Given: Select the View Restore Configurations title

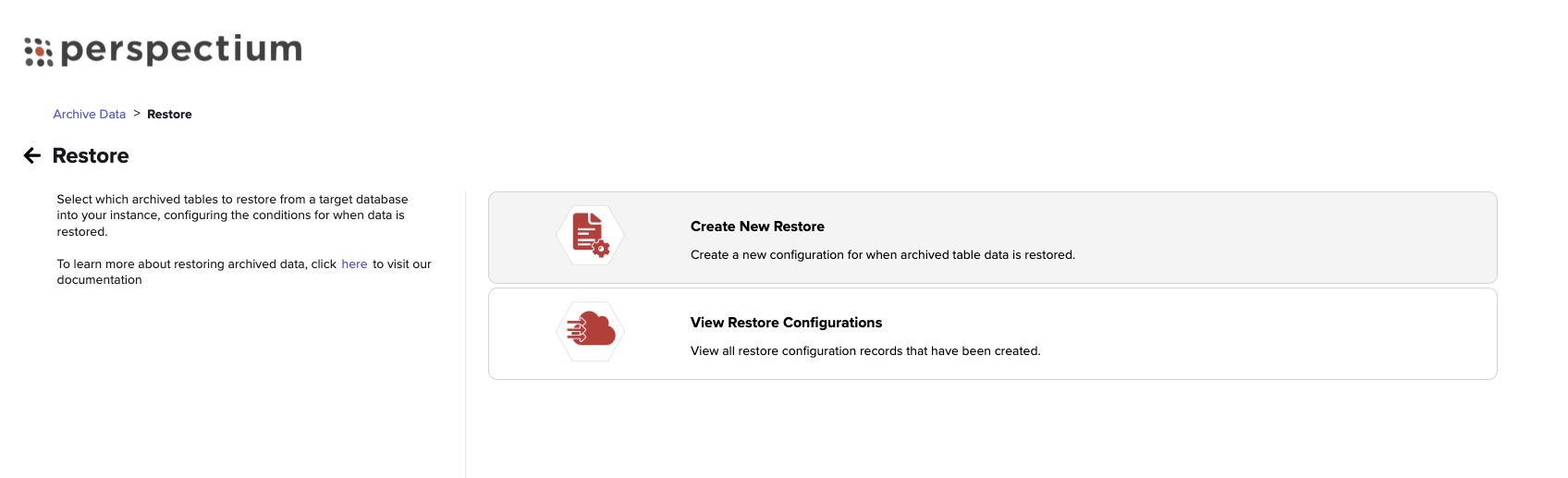Looking at the screenshot, I should 786,323.
